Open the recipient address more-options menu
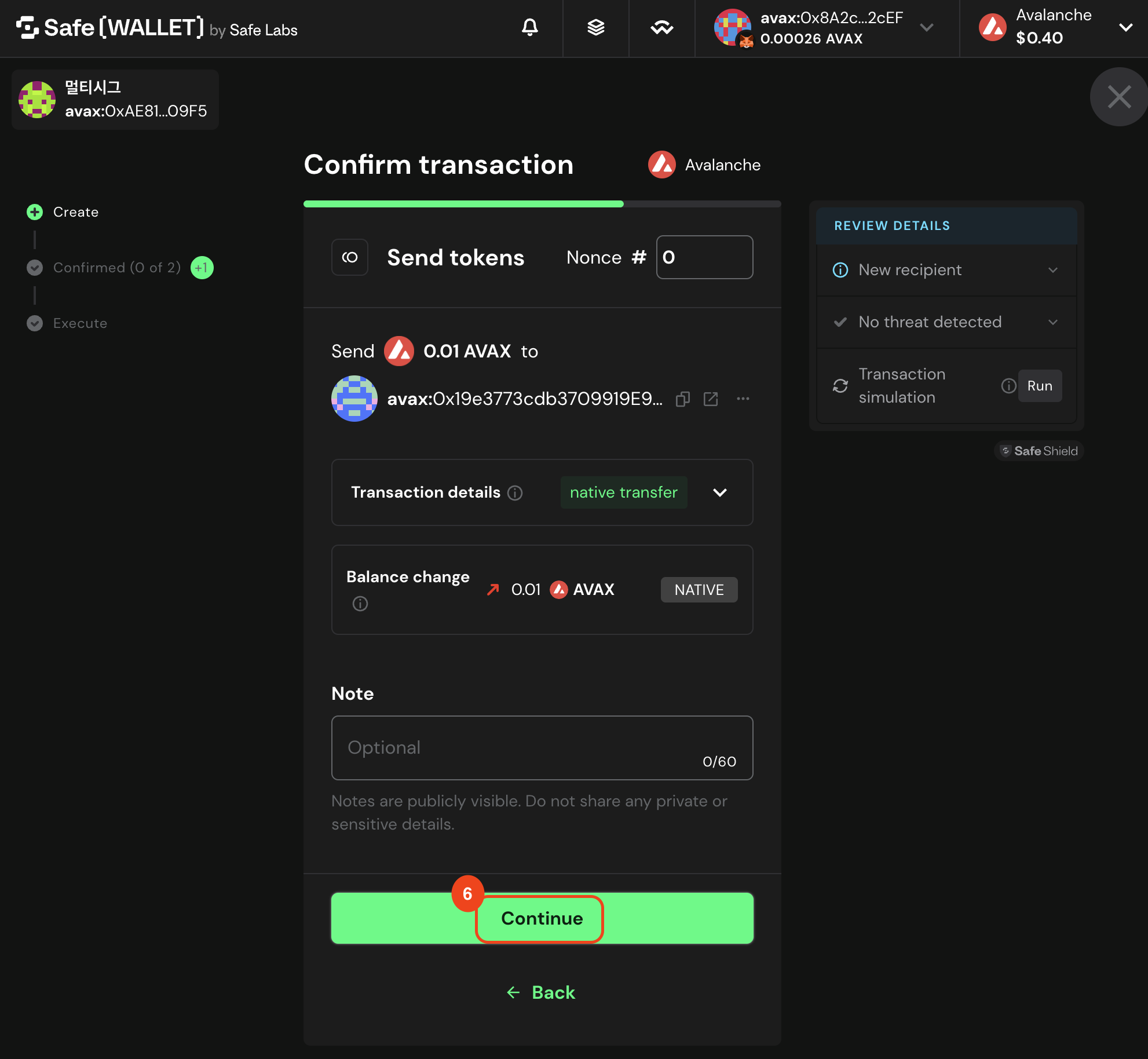Viewport: 1148px width, 1059px height. click(x=743, y=399)
